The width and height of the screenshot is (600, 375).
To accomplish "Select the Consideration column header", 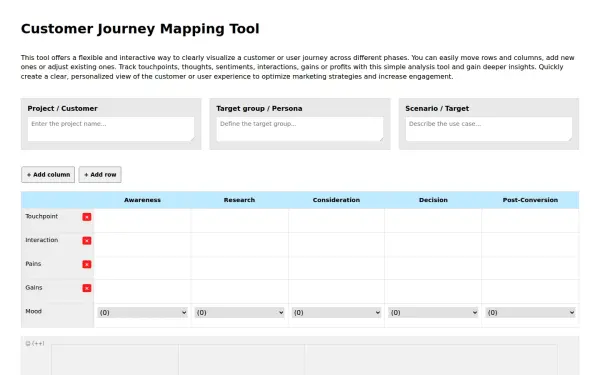I will (x=336, y=200).
